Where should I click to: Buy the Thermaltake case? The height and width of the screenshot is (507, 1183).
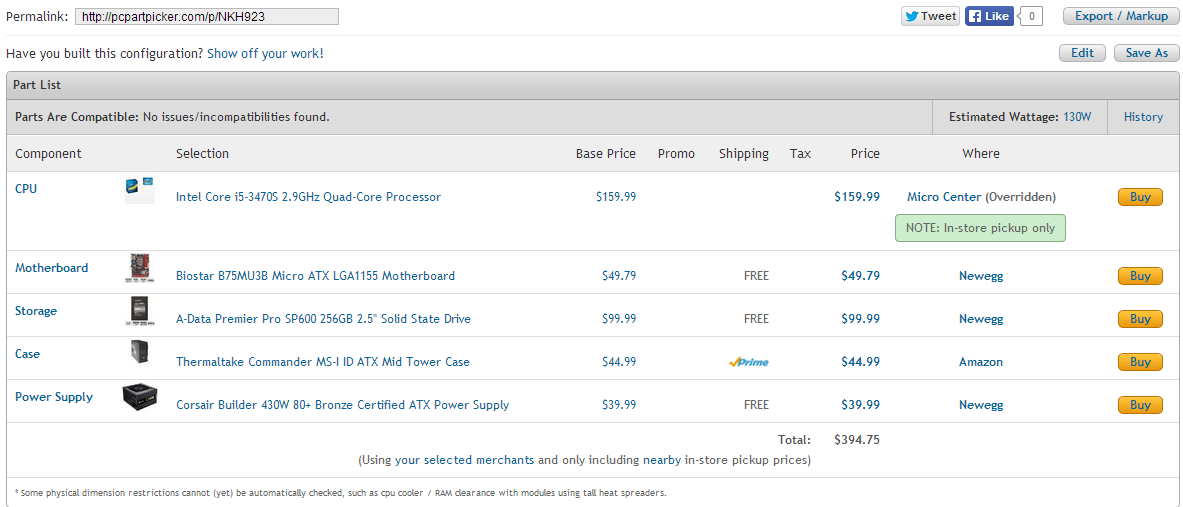[1140, 362]
